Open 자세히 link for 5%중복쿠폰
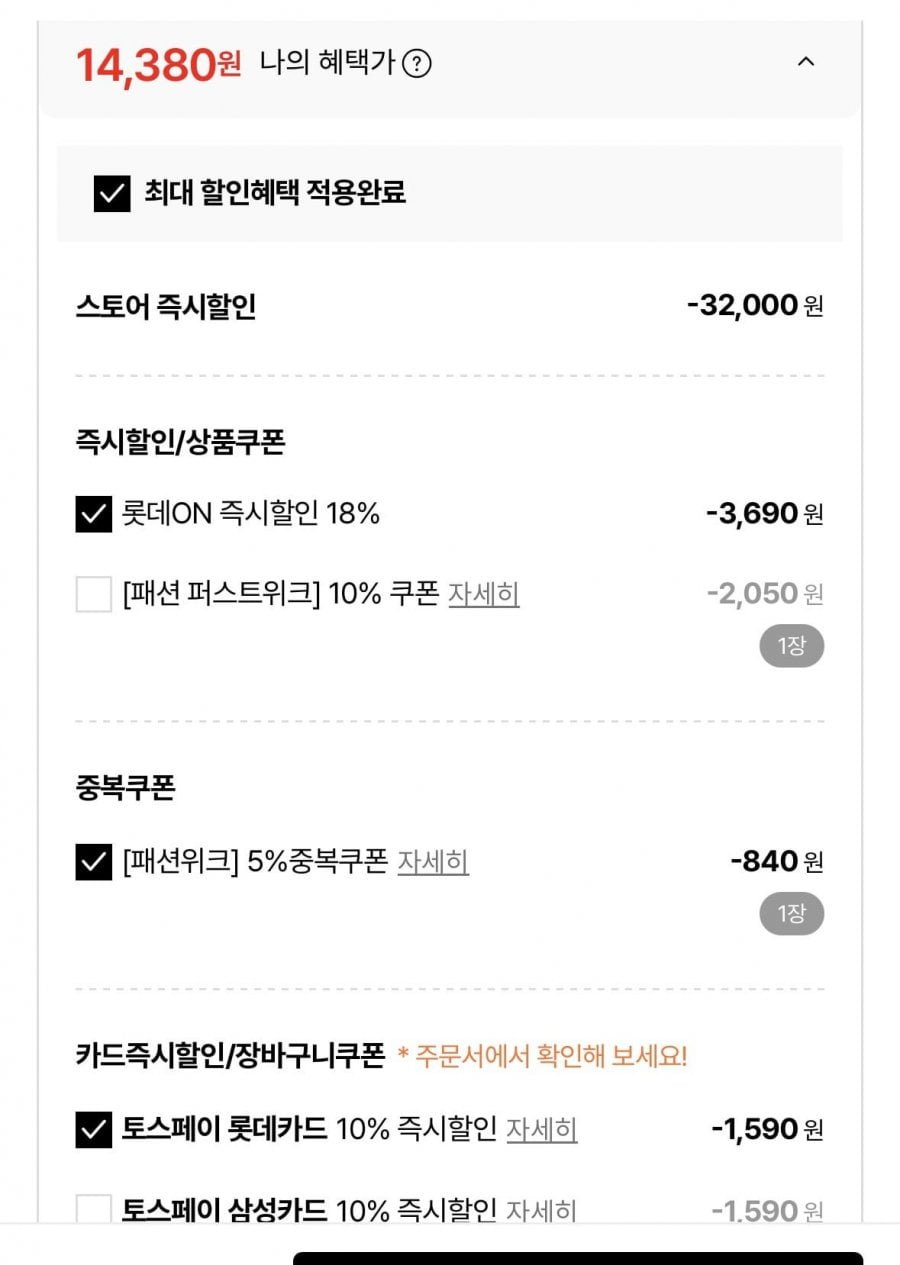900x1265 pixels. click(433, 861)
